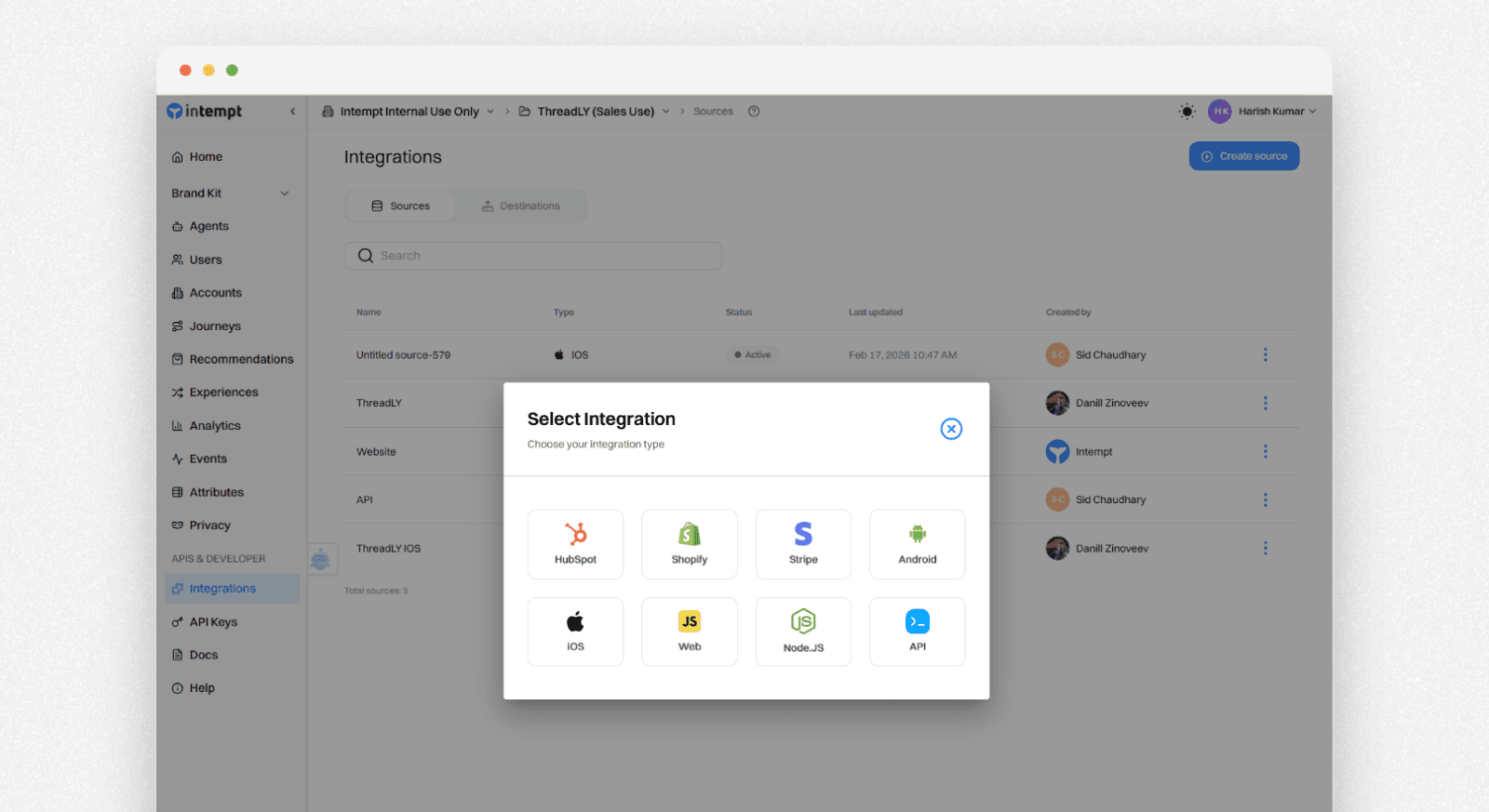Open Journeys in the sidebar
Screen dimensions: 1489x812
[x=215, y=326]
